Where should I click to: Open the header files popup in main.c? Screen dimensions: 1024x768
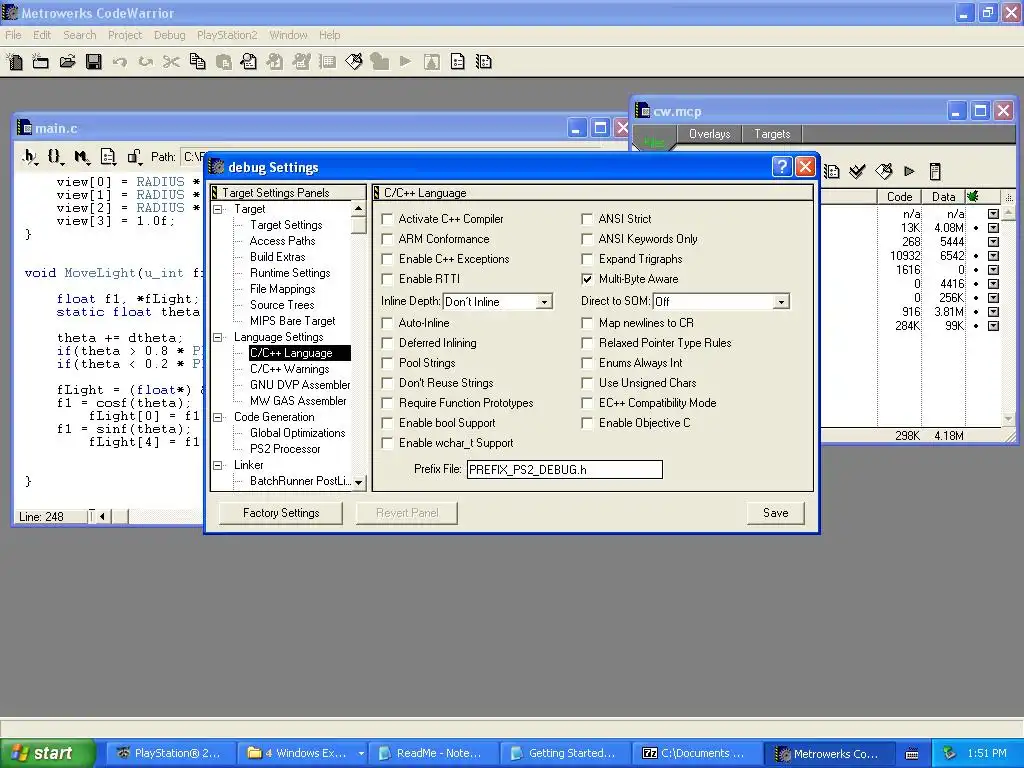click(x=30, y=157)
